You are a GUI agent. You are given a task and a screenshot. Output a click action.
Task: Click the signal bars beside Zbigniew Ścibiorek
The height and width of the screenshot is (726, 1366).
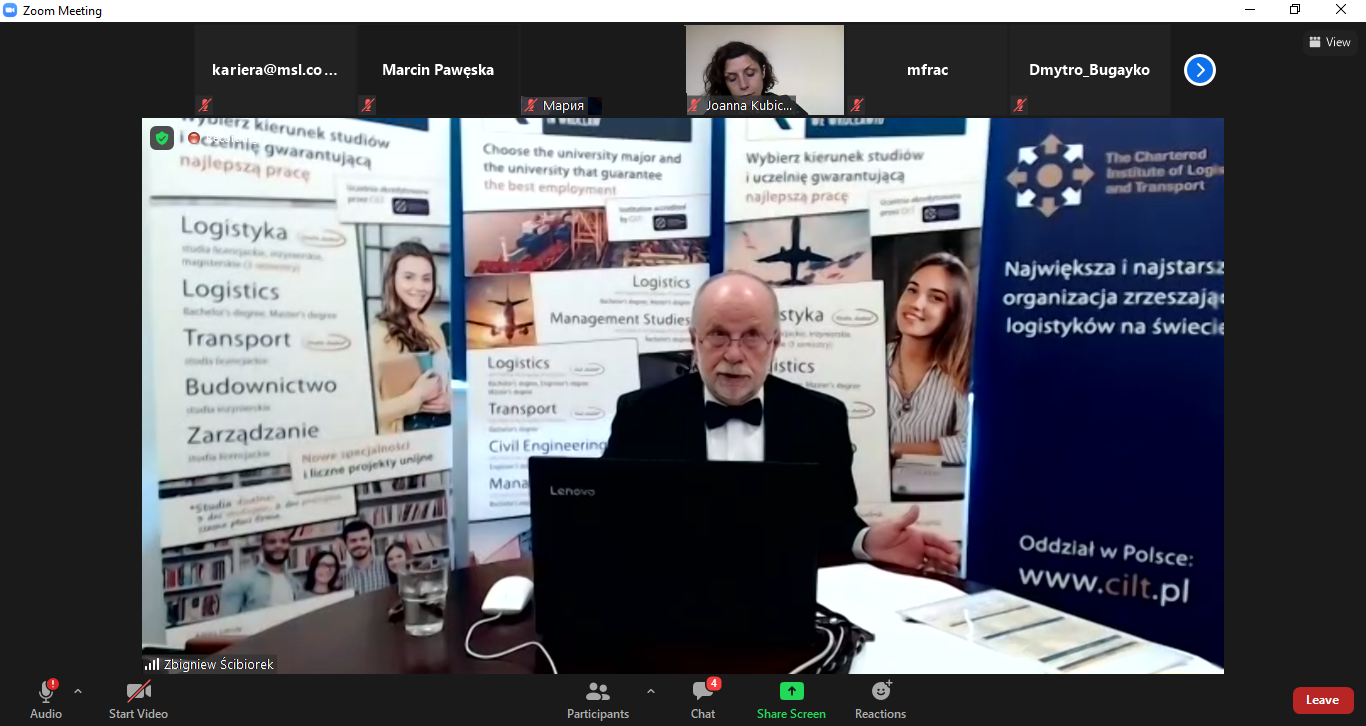(152, 664)
